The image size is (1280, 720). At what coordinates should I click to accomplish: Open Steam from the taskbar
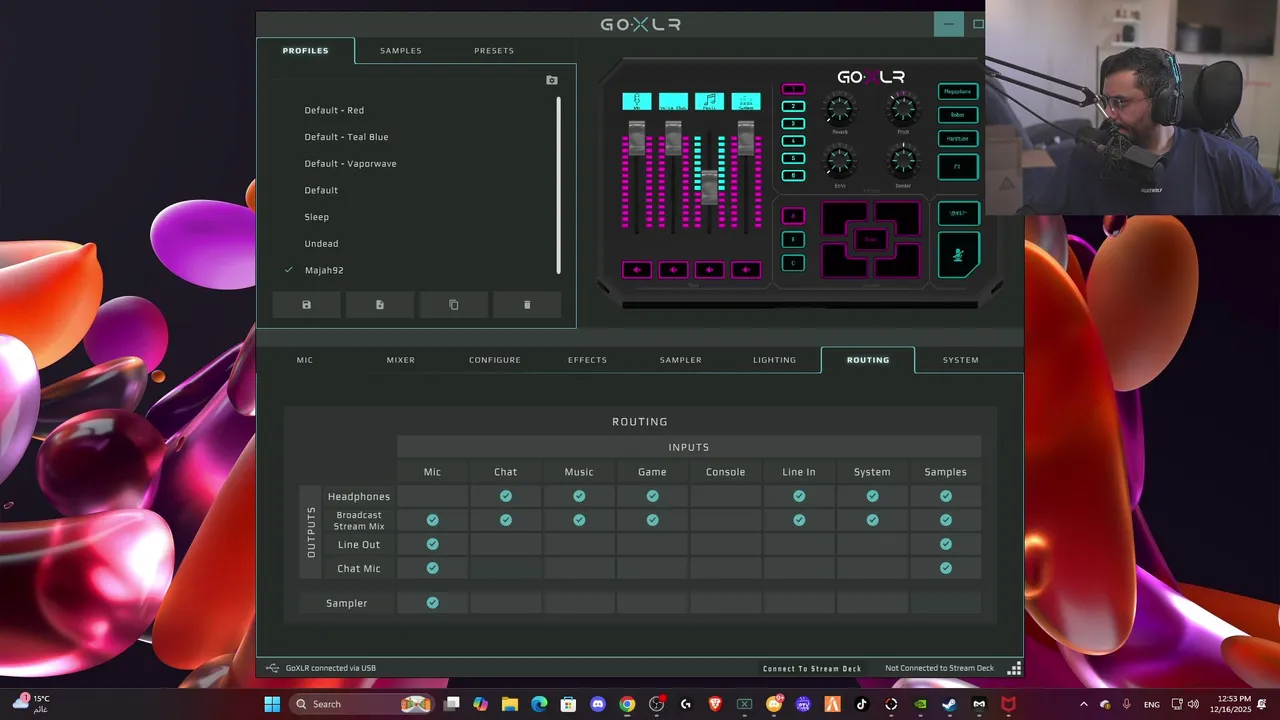coord(949,704)
